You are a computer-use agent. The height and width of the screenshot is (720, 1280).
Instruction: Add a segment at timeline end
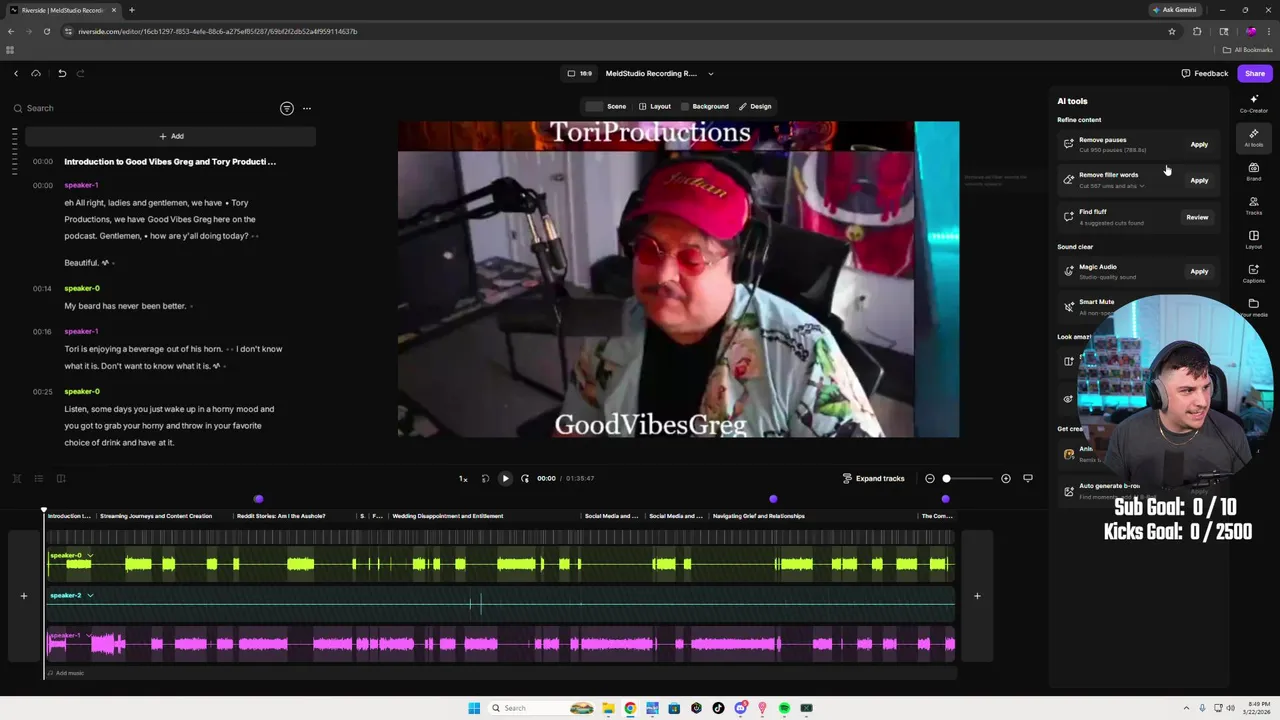pos(977,596)
